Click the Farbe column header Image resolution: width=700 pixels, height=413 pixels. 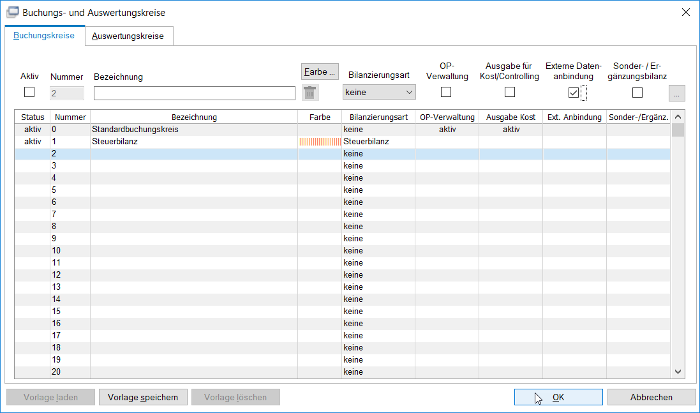[x=320, y=117]
